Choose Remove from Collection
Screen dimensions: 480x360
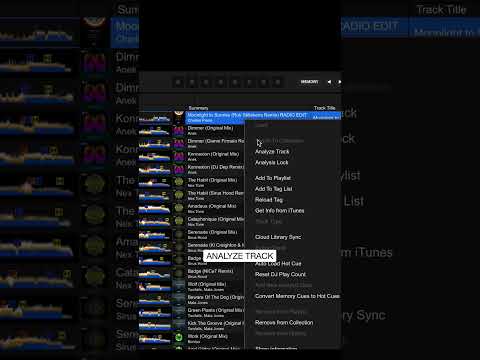pos(284,323)
